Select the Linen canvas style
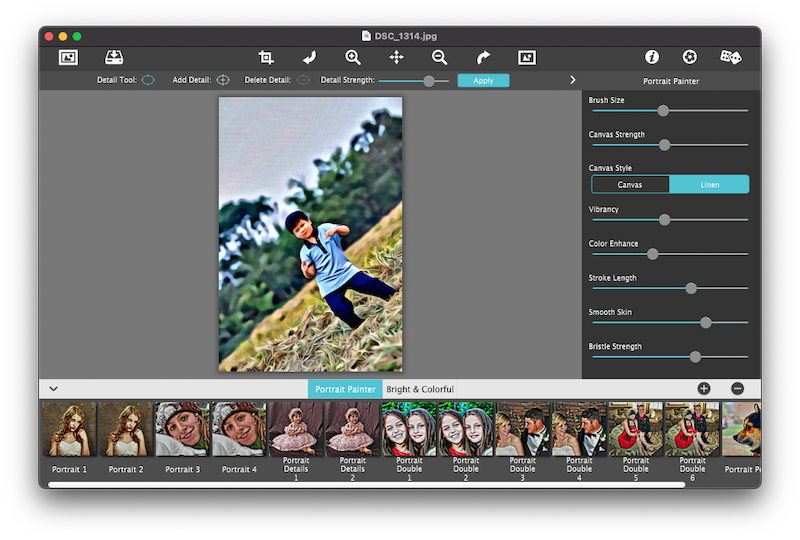This screenshot has width=800, height=540. (709, 184)
